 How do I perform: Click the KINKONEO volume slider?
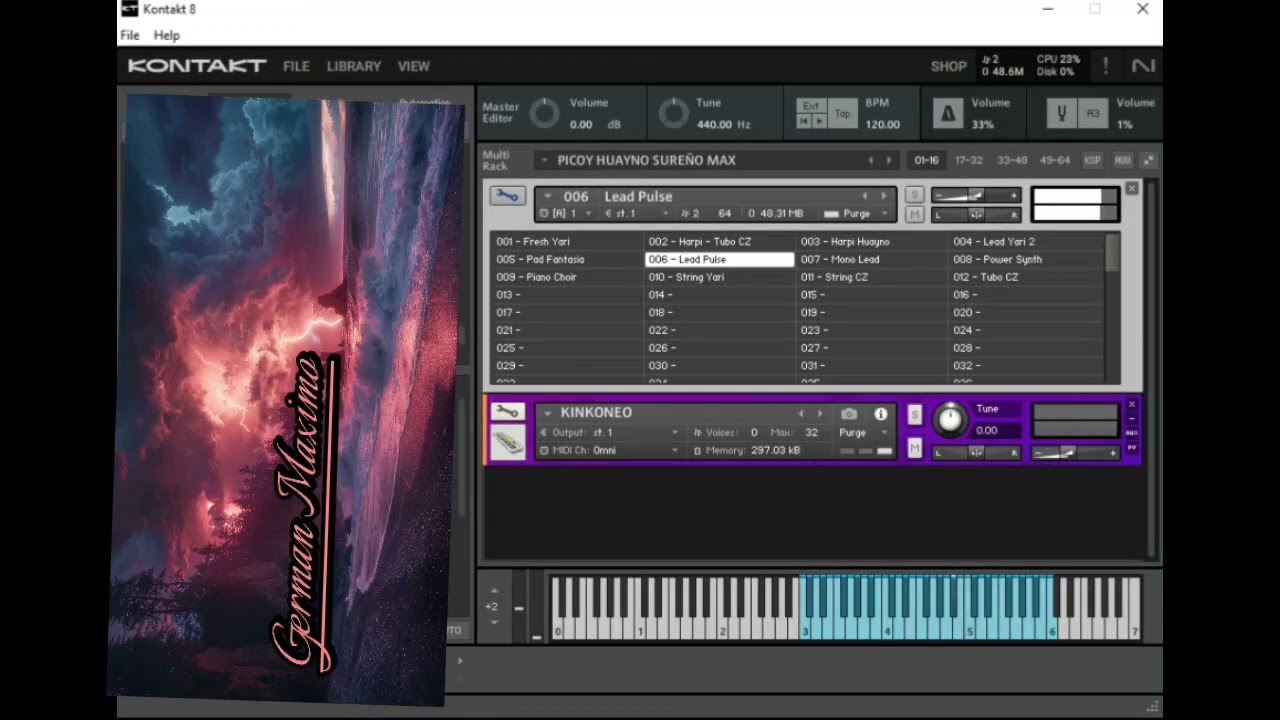(1076, 453)
